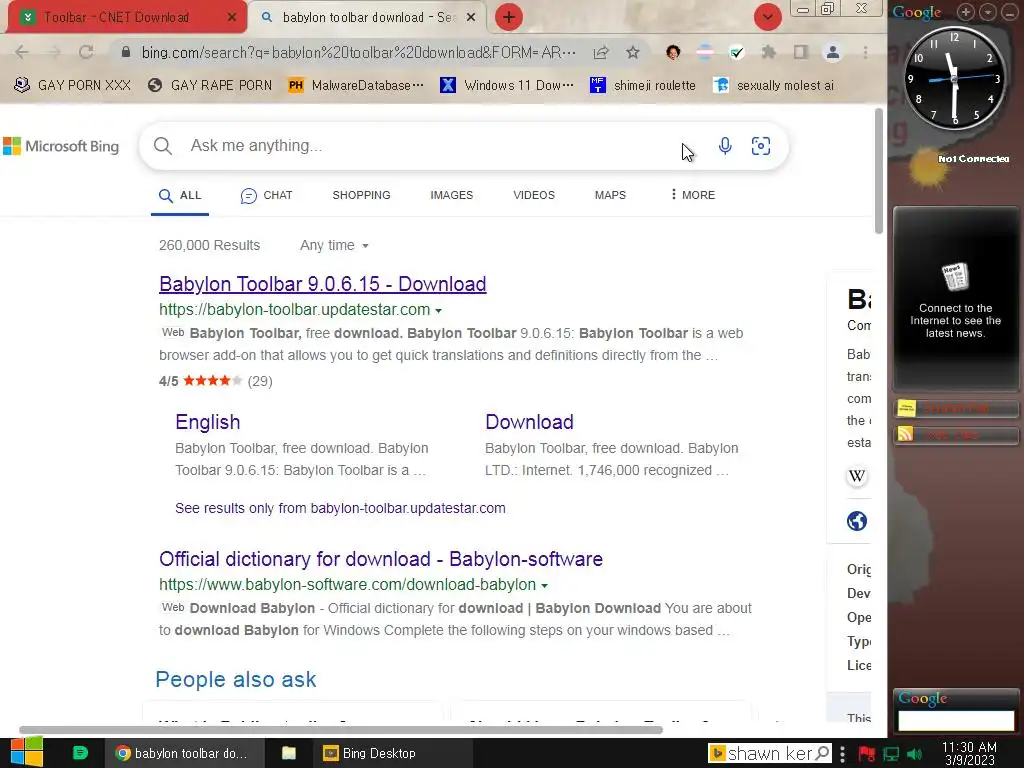
Task: View site info via the padlock icon
Action: click(126, 52)
